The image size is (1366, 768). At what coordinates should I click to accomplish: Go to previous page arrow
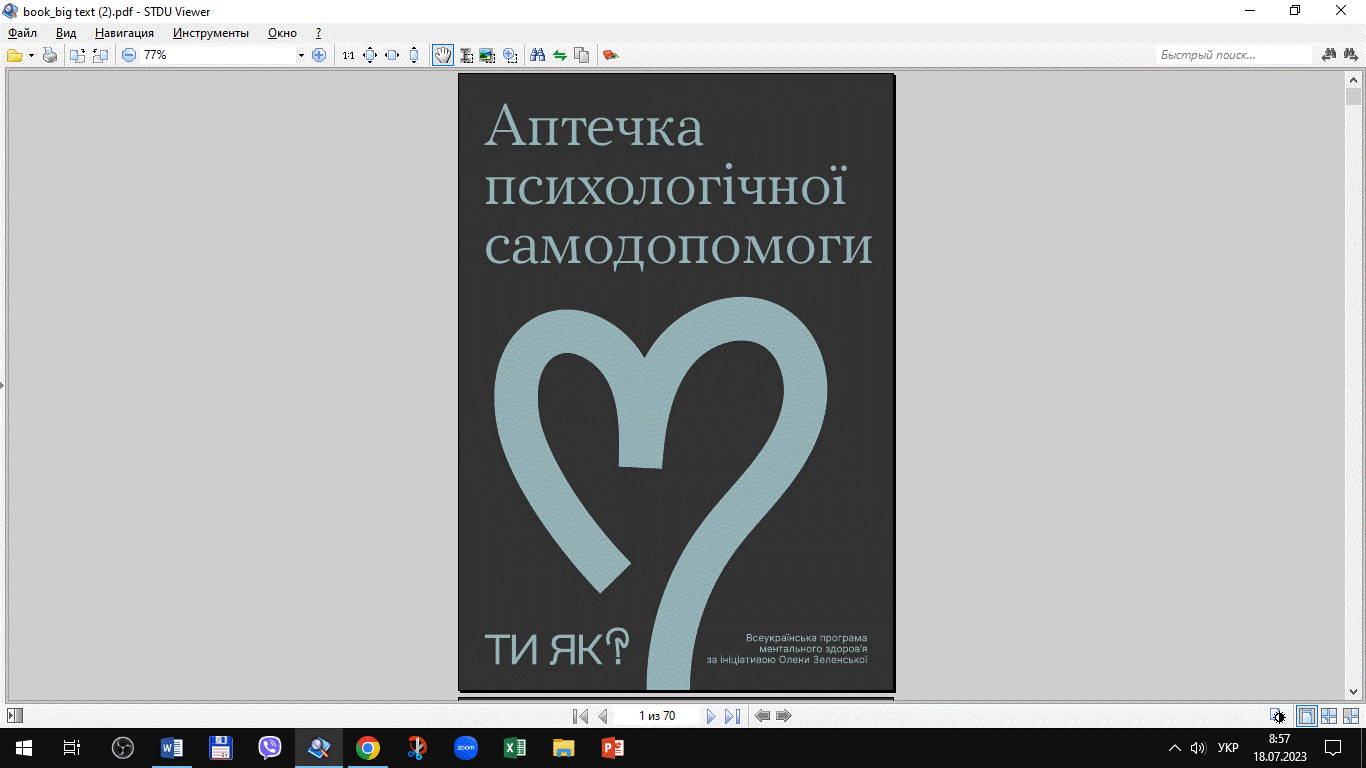(603, 716)
